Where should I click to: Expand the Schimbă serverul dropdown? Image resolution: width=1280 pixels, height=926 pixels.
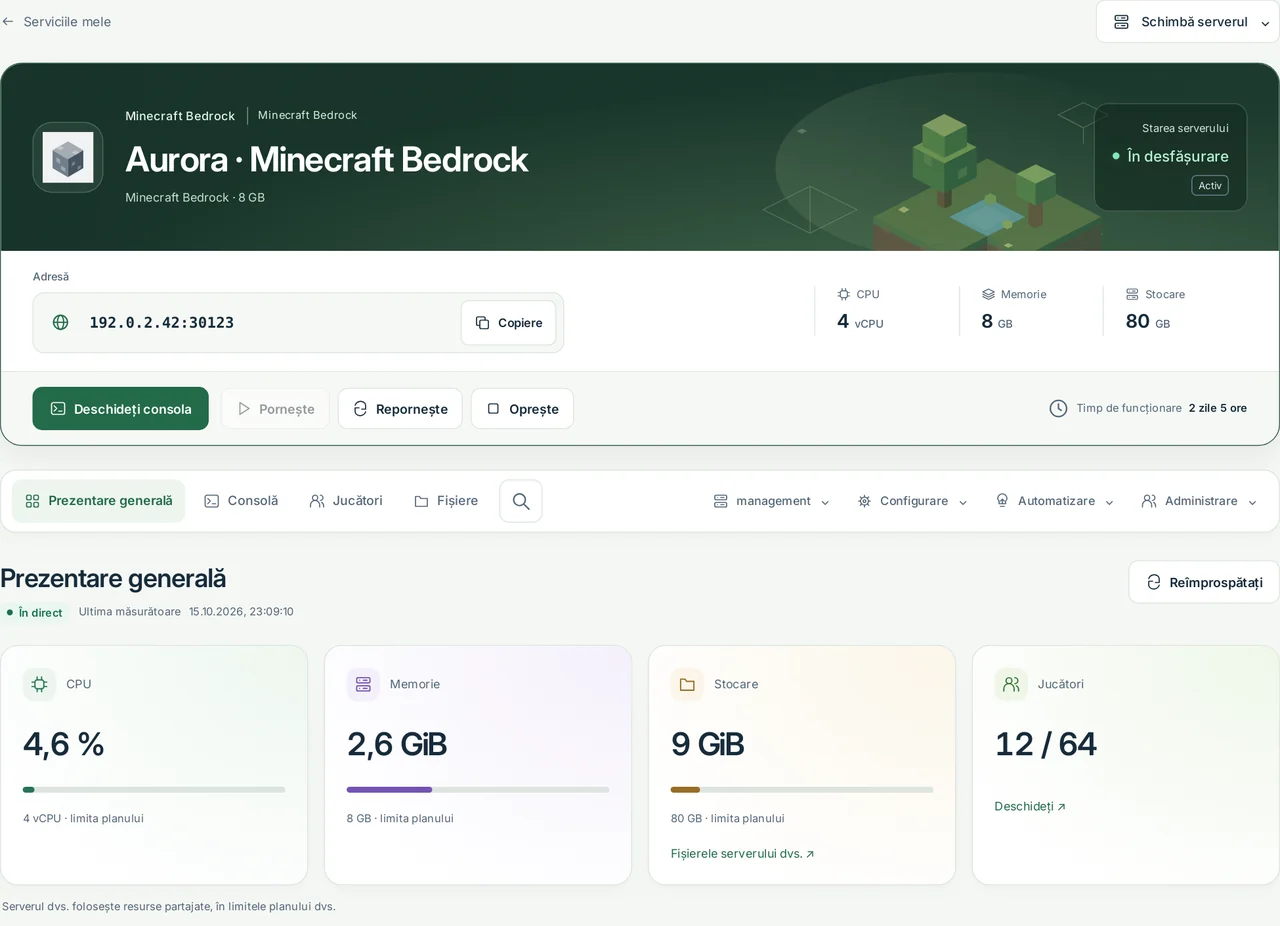tap(1188, 21)
